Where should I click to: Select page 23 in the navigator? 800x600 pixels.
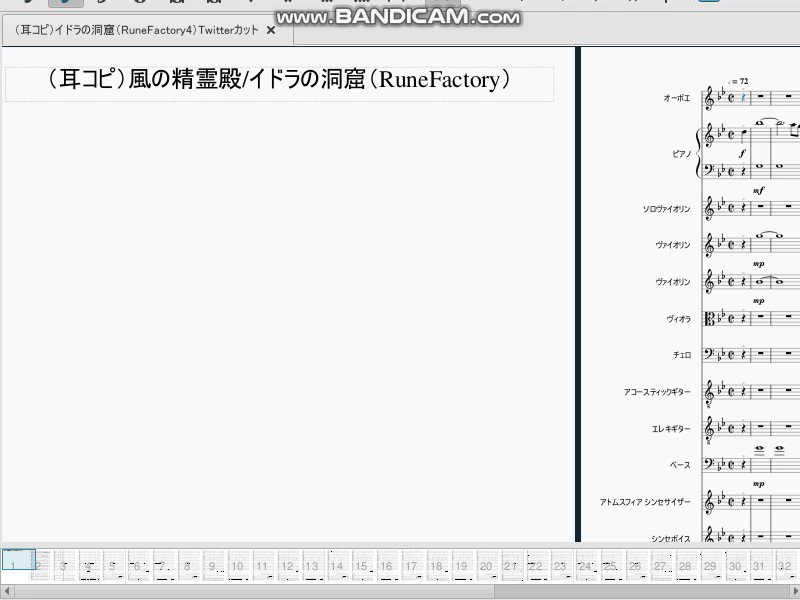[561, 565]
